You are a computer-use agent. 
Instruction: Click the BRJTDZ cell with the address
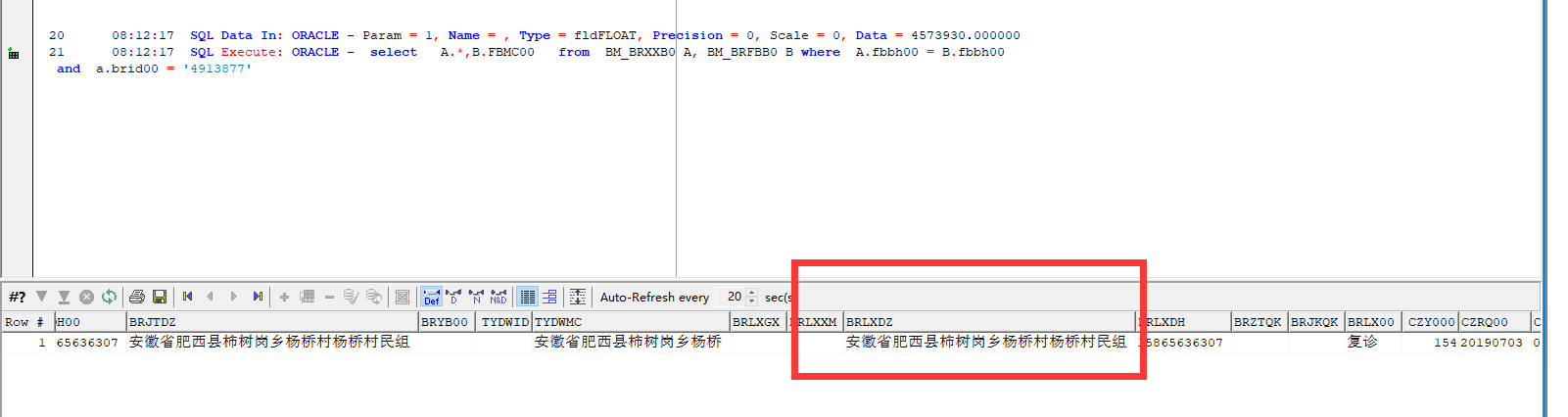point(272,343)
